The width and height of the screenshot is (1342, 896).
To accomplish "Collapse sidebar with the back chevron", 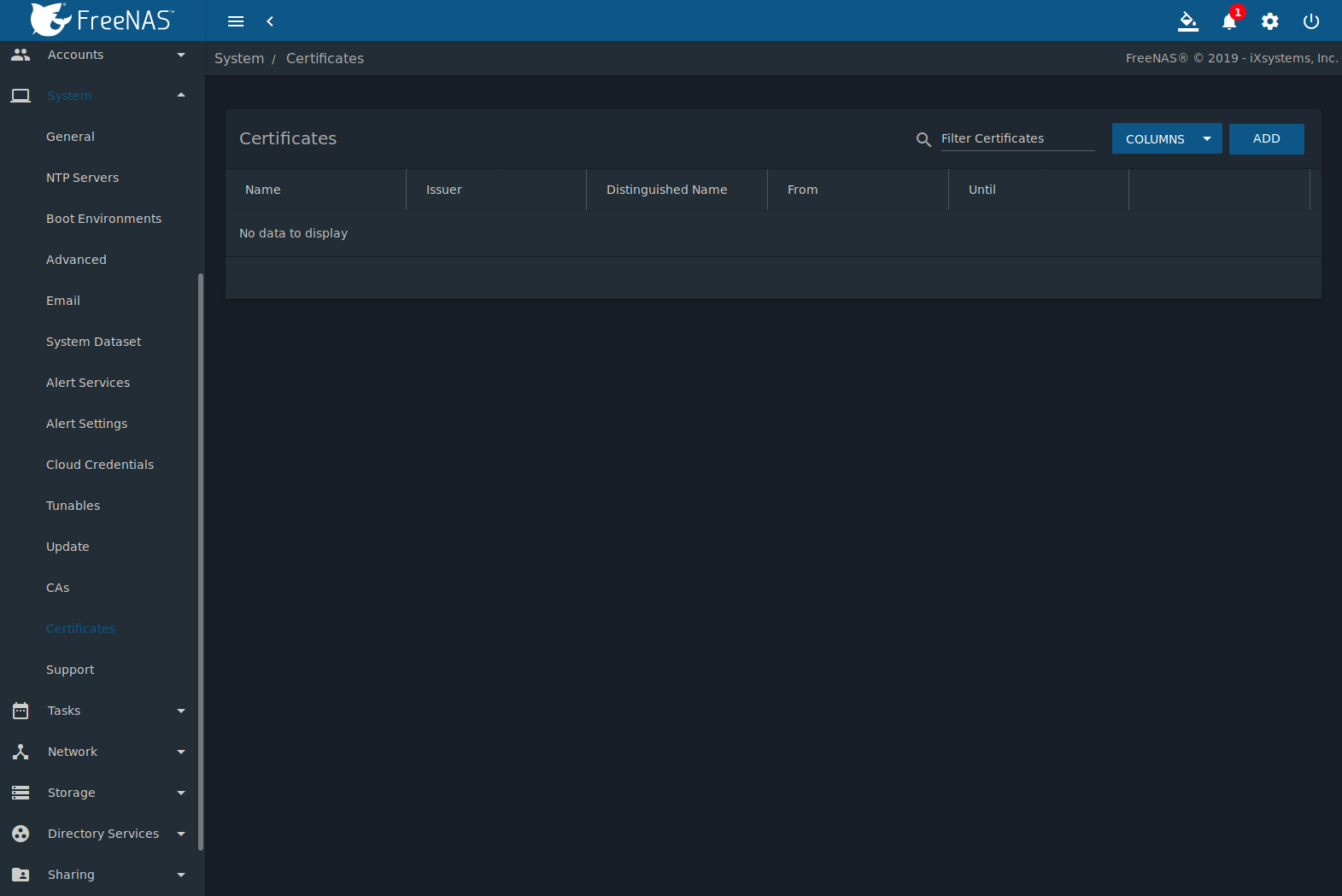I will [x=270, y=21].
